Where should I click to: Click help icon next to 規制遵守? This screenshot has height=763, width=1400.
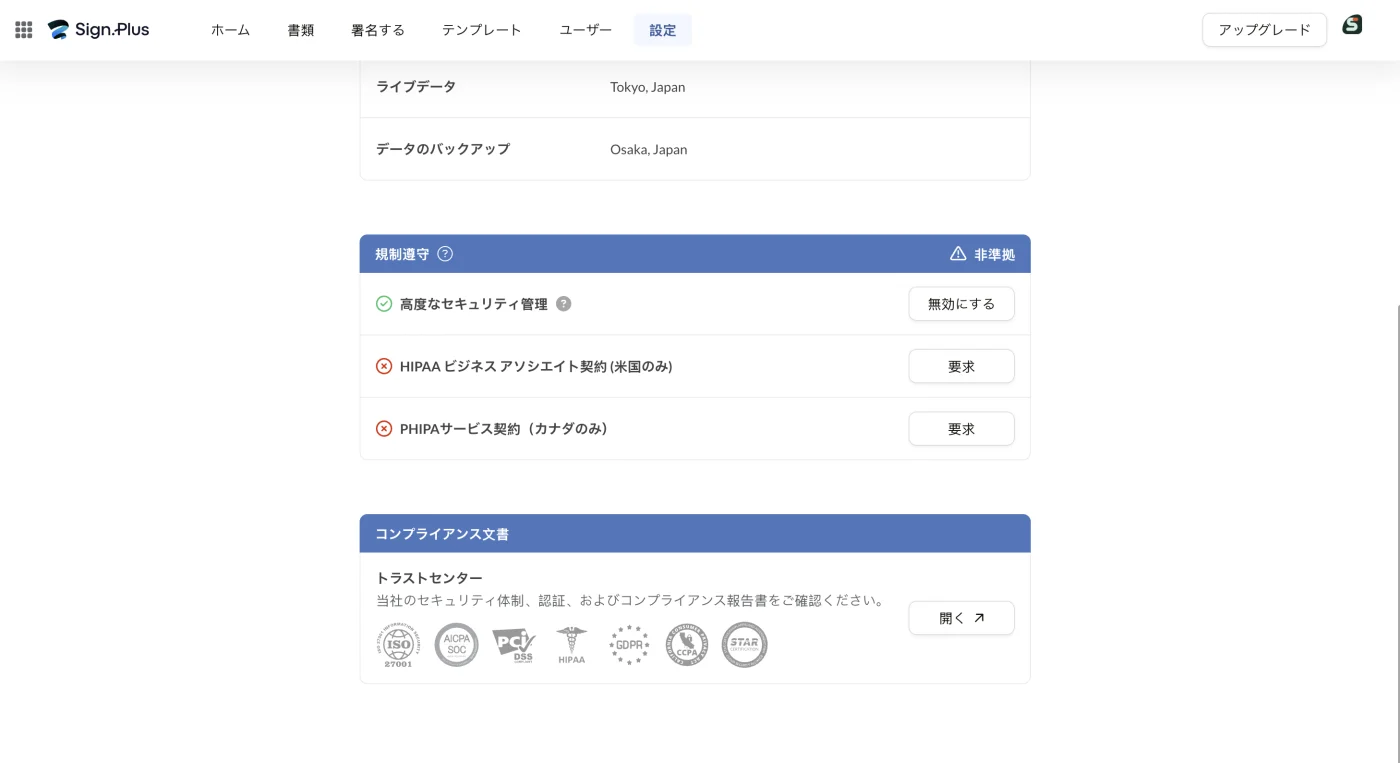click(445, 254)
